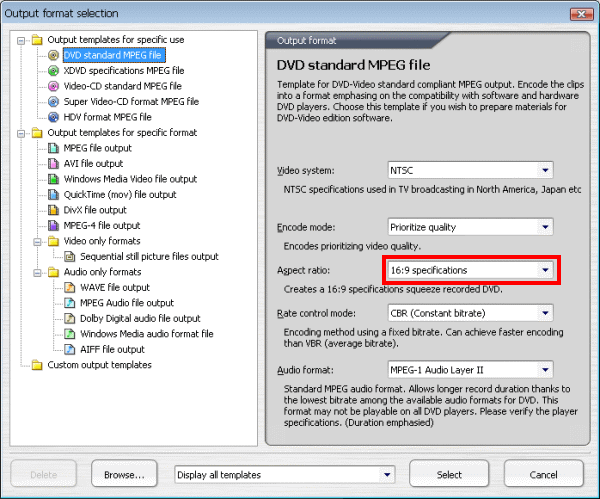
Task: Open the Aspect ratio 16:9 dropdown
Action: pos(545,270)
